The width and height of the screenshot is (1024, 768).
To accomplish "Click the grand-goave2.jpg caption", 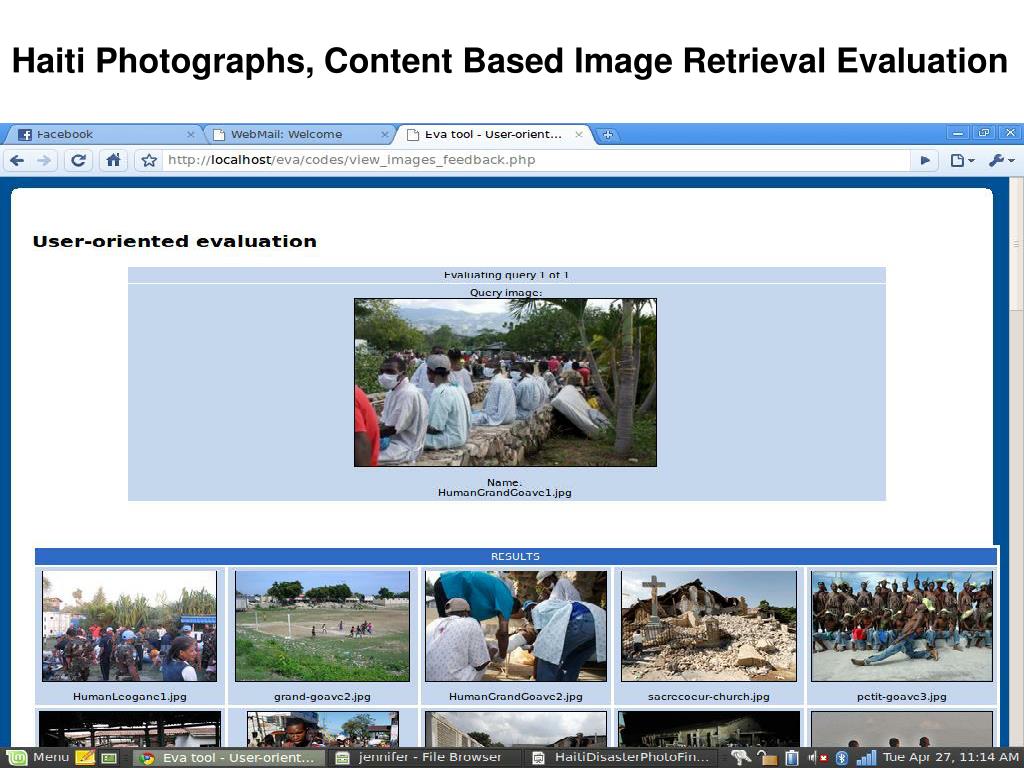I will pyautogui.click(x=323, y=697).
